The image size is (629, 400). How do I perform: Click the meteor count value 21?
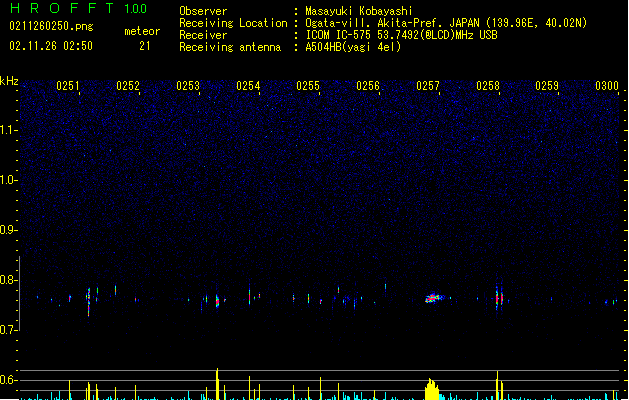tap(145, 46)
